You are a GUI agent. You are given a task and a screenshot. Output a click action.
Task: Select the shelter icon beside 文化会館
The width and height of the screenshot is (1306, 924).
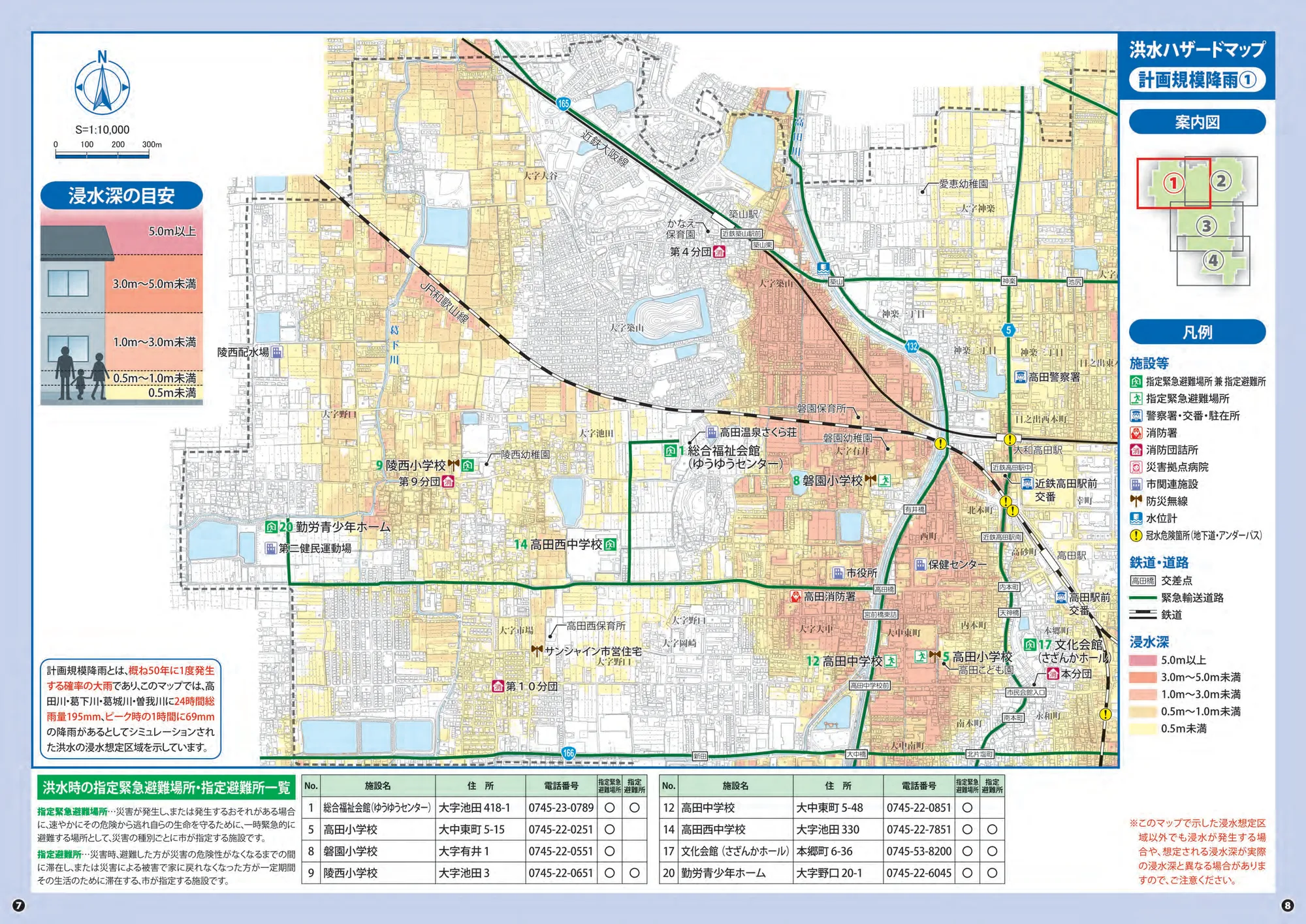pyautogui.click(x=1030, y=645)
